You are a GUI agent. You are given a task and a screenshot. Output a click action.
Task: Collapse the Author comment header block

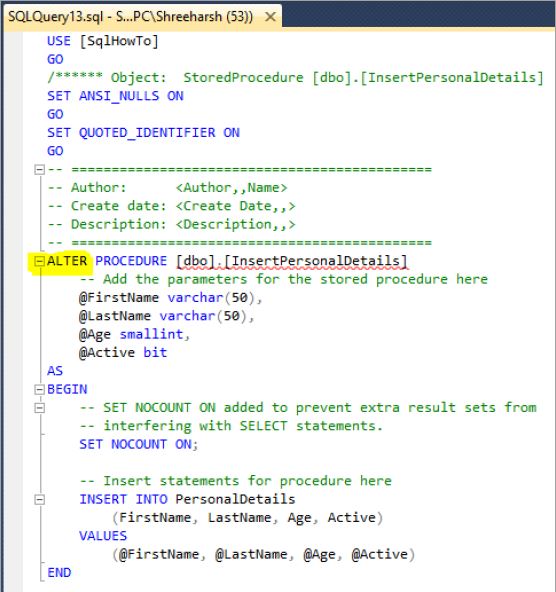click(x=39, y=170)
